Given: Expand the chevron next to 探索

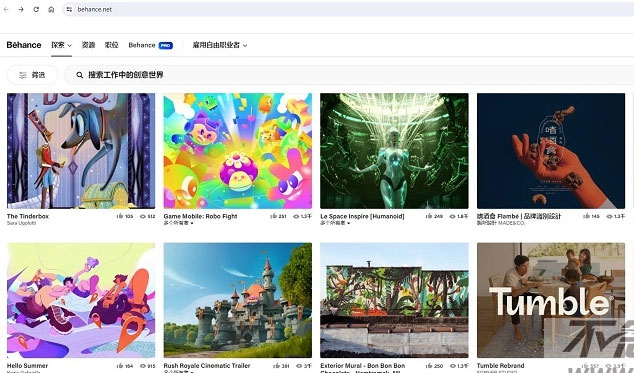Looking at the screenshot, I should pos(70,45).
